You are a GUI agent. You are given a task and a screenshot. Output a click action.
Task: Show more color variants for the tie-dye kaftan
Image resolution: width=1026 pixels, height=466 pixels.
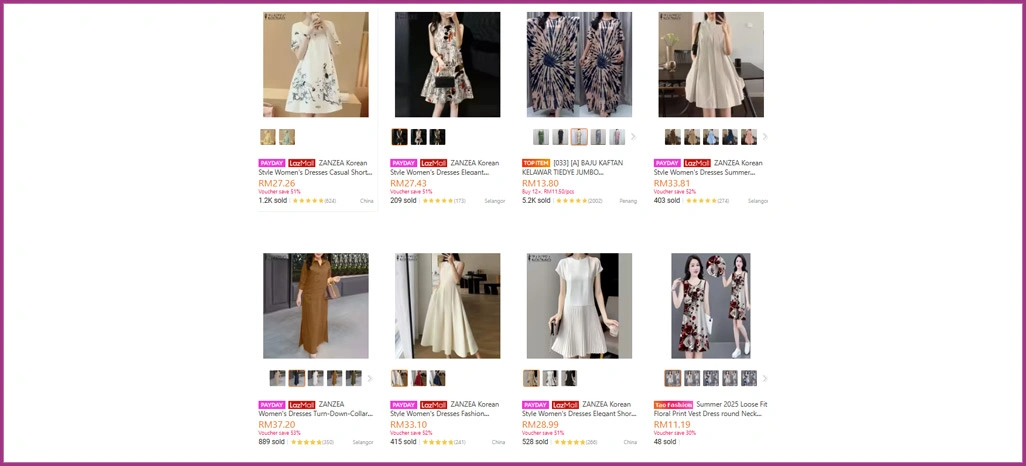click(x=633, y=137)
